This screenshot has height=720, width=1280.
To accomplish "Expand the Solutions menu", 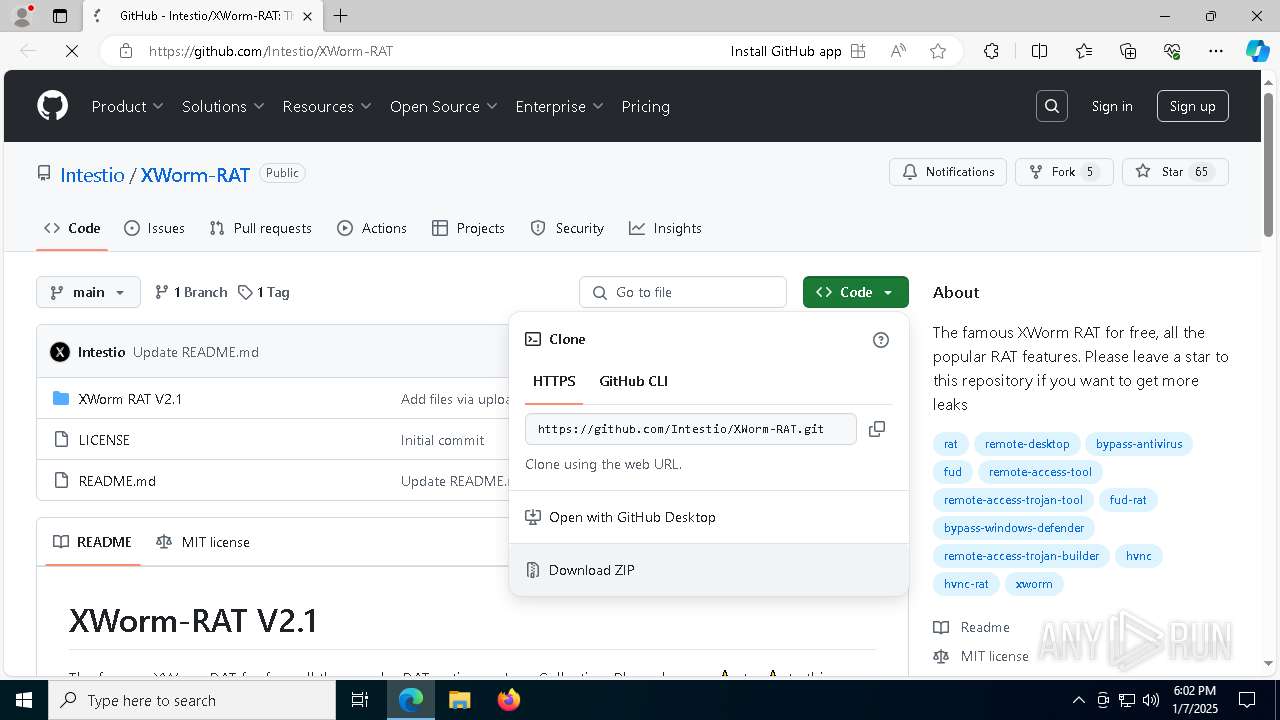I will tap(223, 106).
